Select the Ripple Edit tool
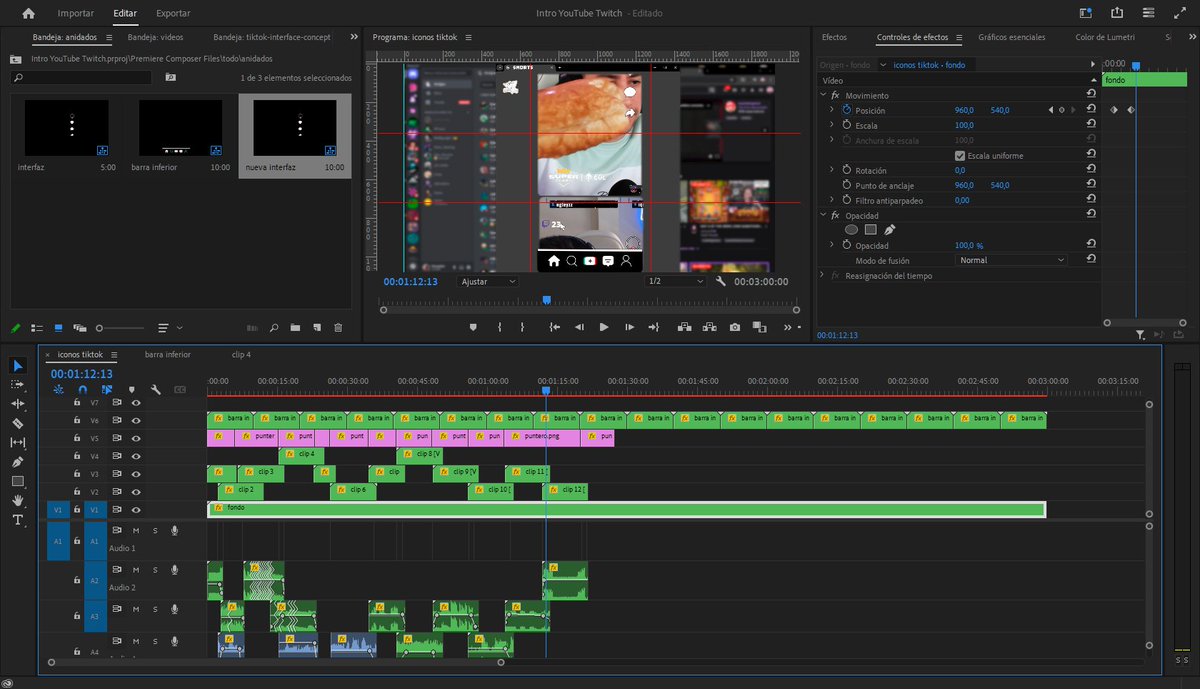1200x689 pixels. (x=18, y=403)
